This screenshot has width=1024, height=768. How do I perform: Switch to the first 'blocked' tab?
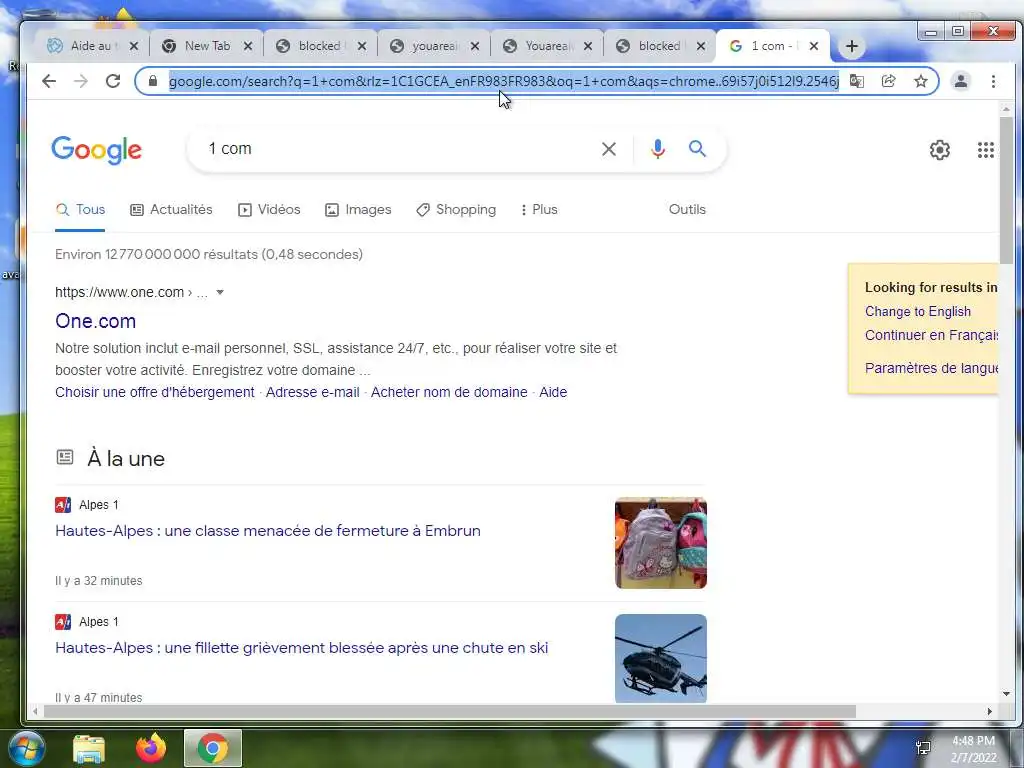point(319,46)
